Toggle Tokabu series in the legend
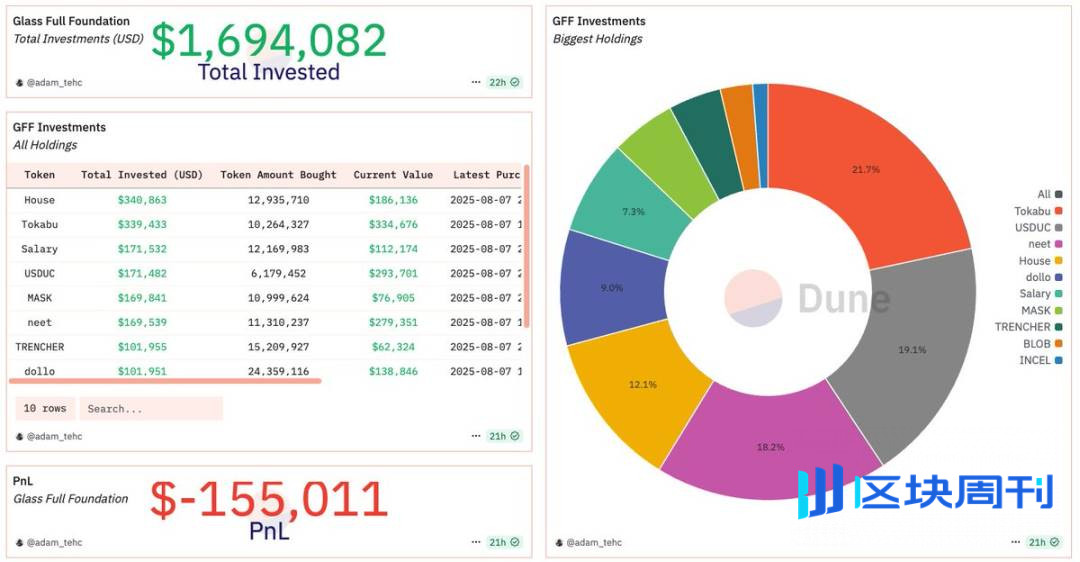 point(1038,211)
